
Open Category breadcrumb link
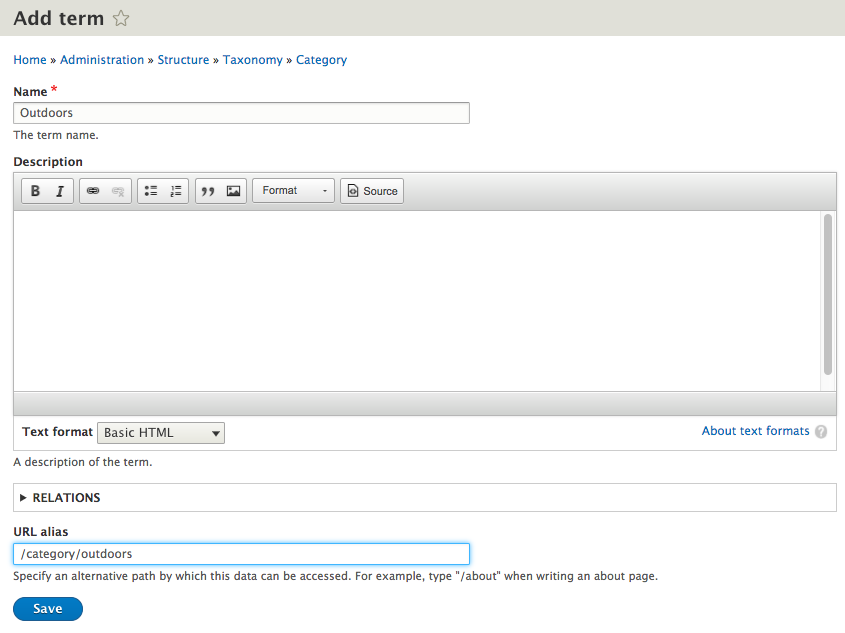point(321,60)
